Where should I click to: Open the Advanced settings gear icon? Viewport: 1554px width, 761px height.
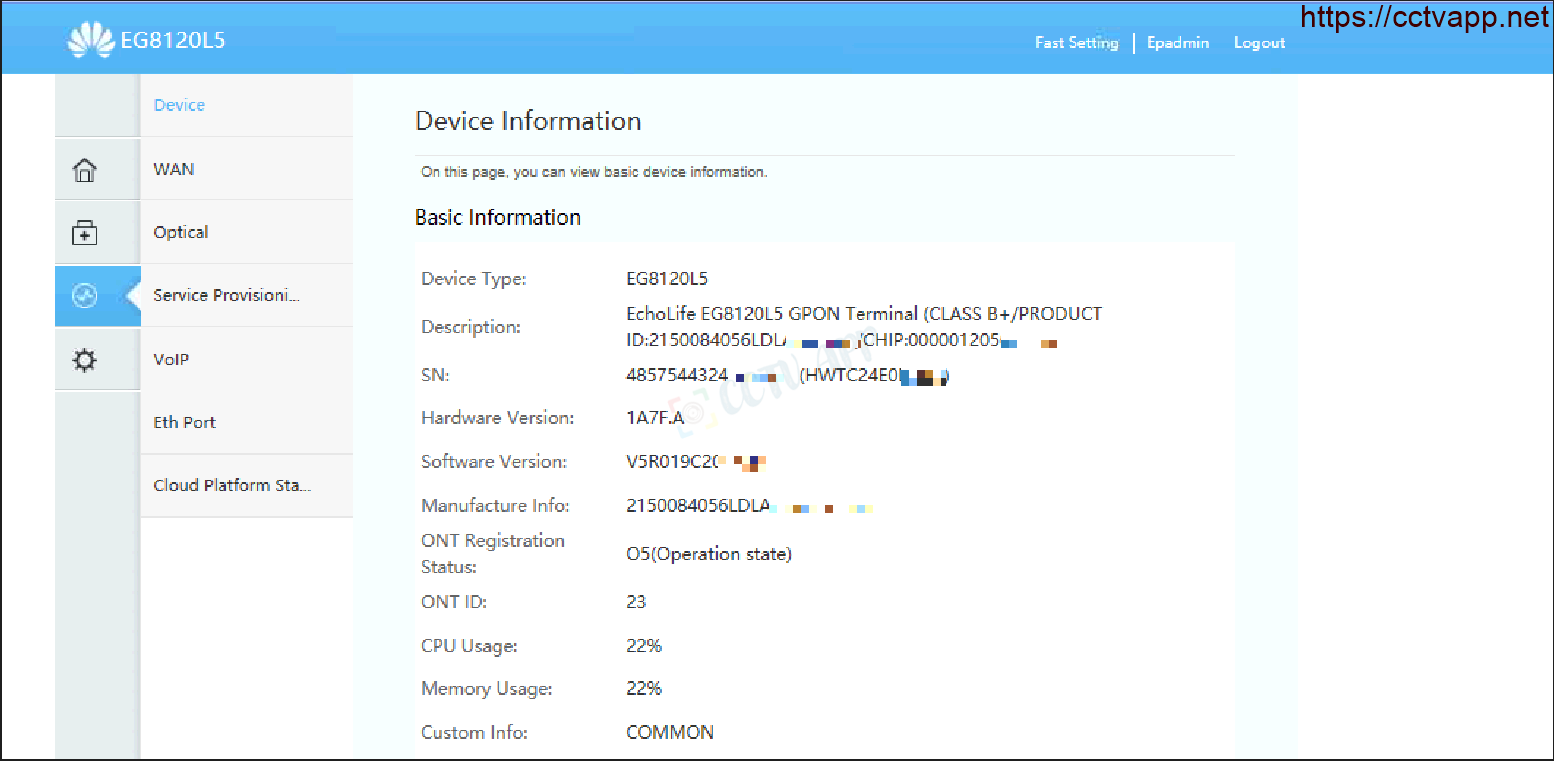[85, 360]
